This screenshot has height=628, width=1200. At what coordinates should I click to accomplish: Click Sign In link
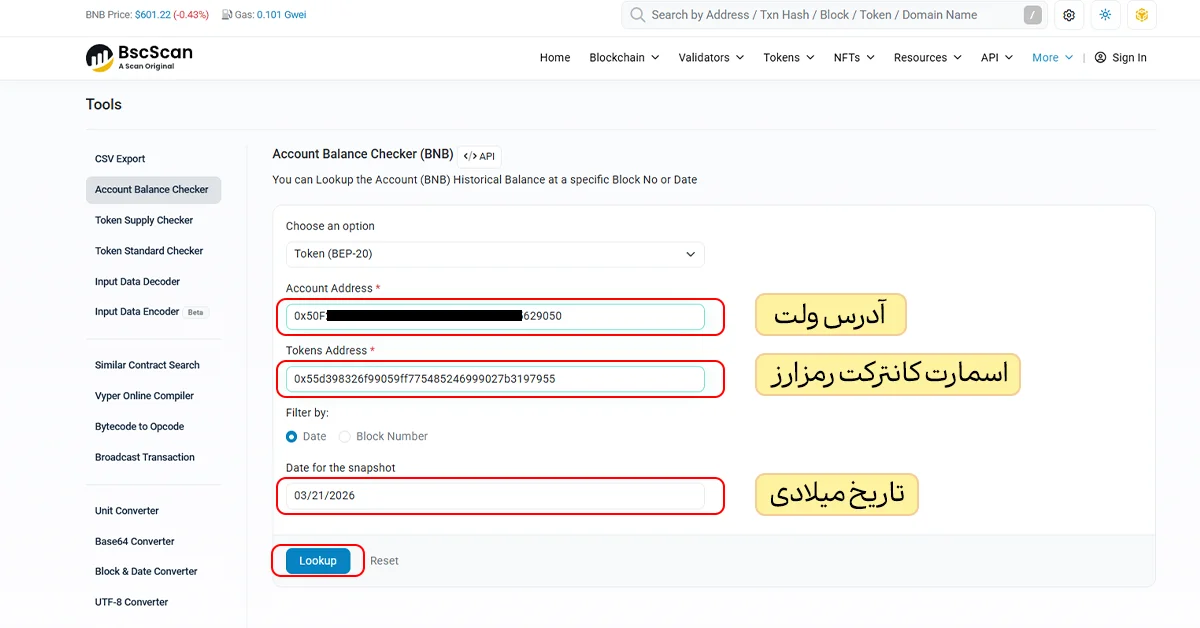(1129, 58)
